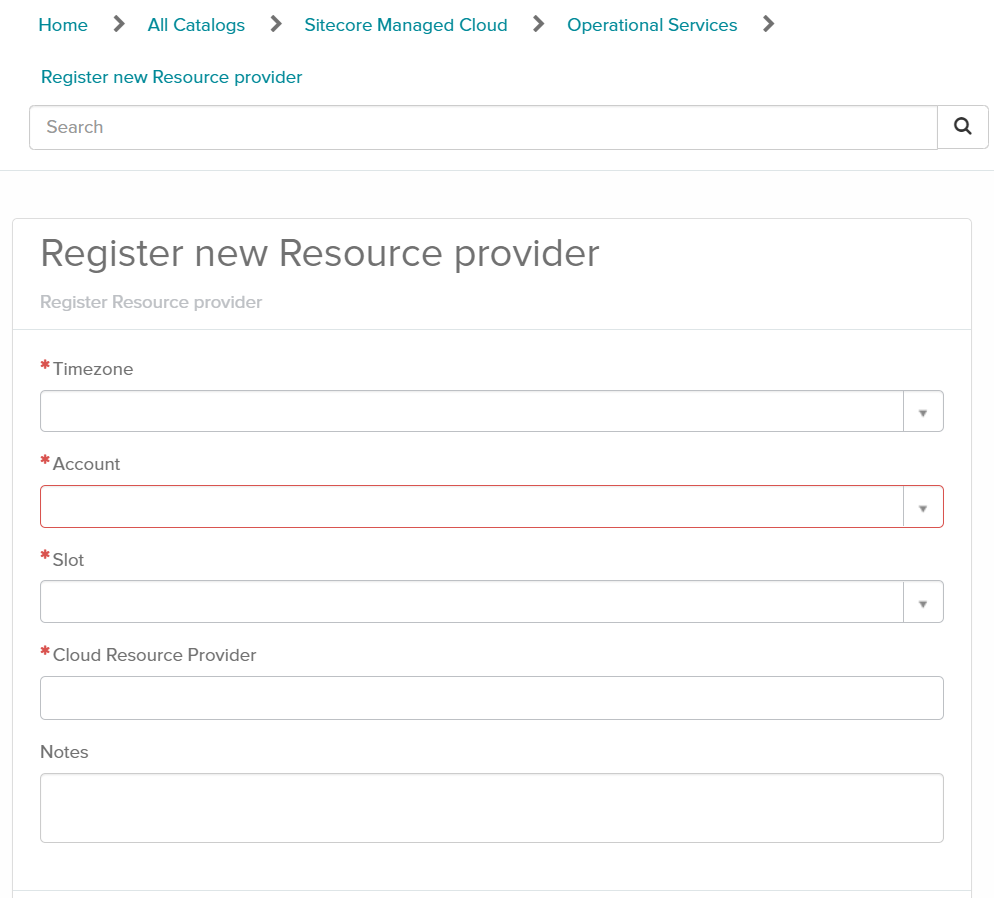Screen dimensions: 994x898
Task: Expand the Timezone selection arrow
Action: 922,410
